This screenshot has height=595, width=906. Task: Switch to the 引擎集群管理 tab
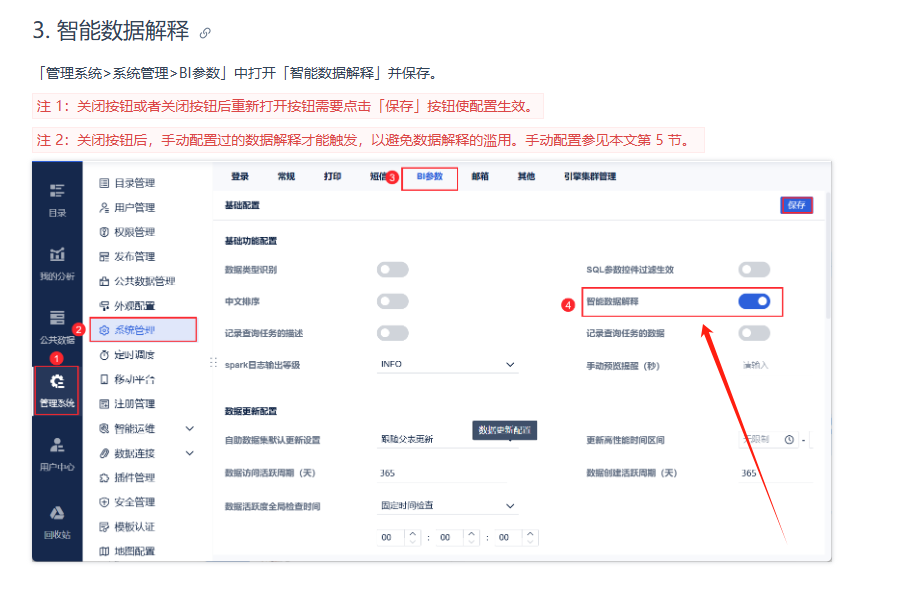pyautogui.click(x=590, y=176)
